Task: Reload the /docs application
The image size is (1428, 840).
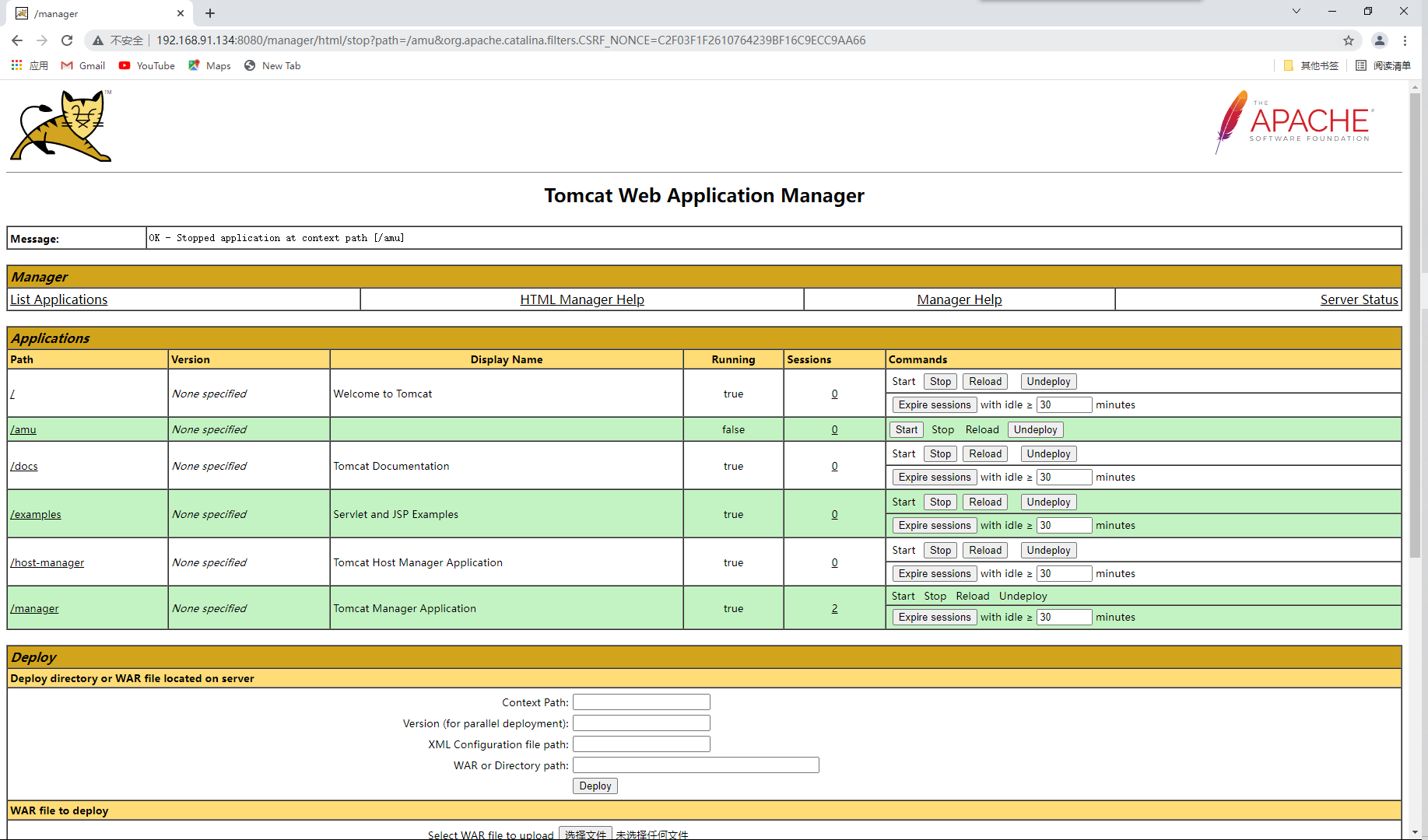Action: pyautogui.click(x=985, y=453)
